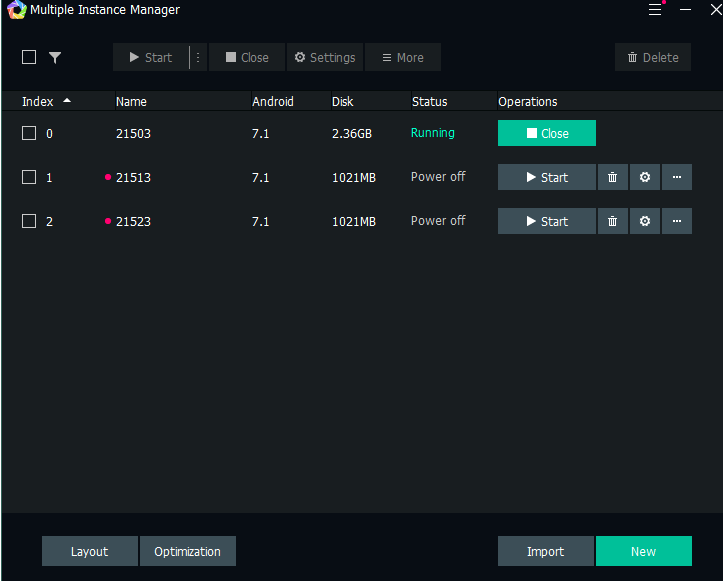The image size is (723, 581).
Task: Open more options for instance 21523
Action: [677, 221]
